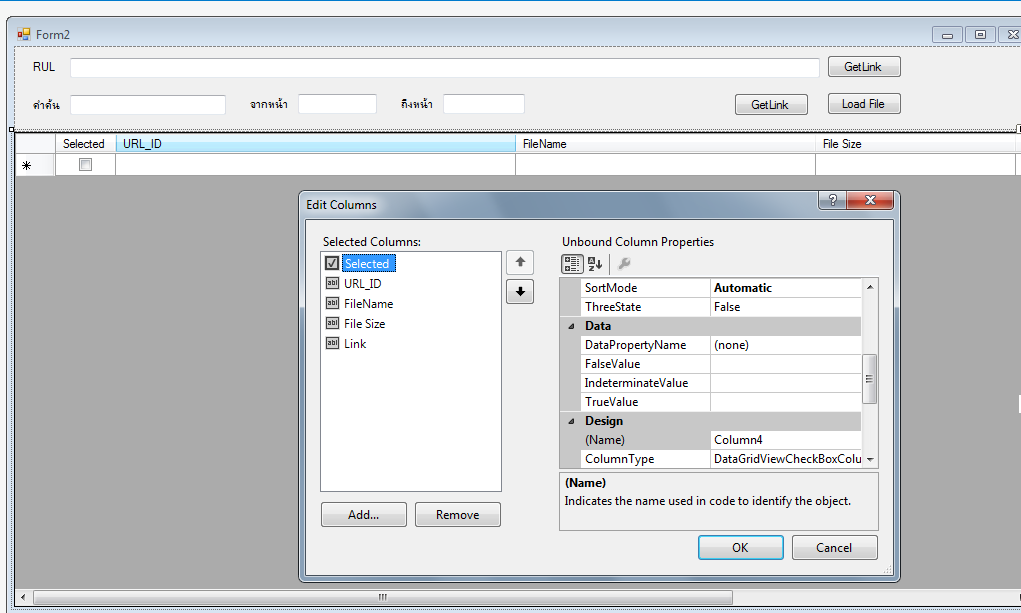Image resolution: width=1021 pixels, height=613 pixels.
Task: Click the URL_ID grid column header
Action: pos(316,144)
